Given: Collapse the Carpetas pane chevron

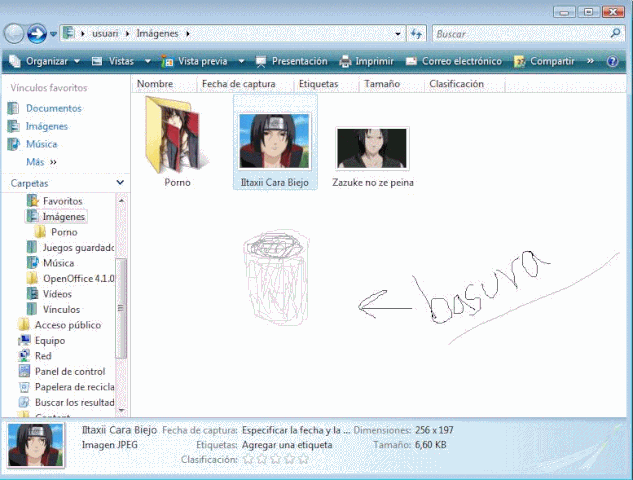Looking at the screenshot, I should 120,182.
